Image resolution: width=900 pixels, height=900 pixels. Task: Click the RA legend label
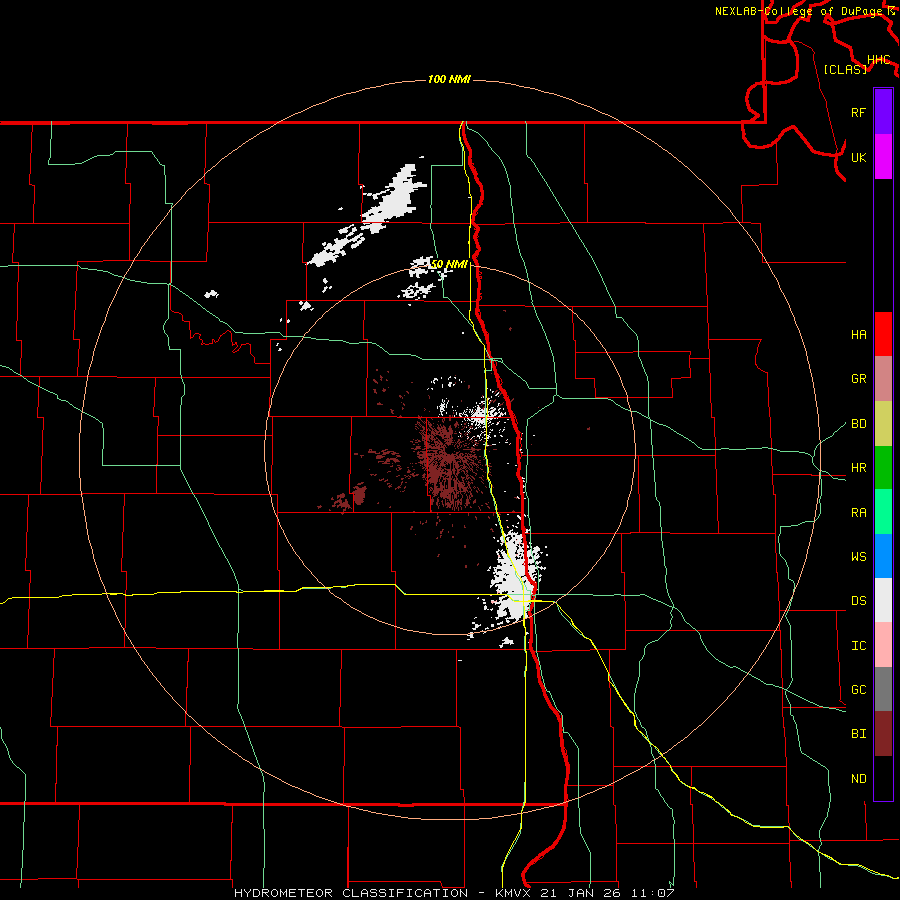858,513
